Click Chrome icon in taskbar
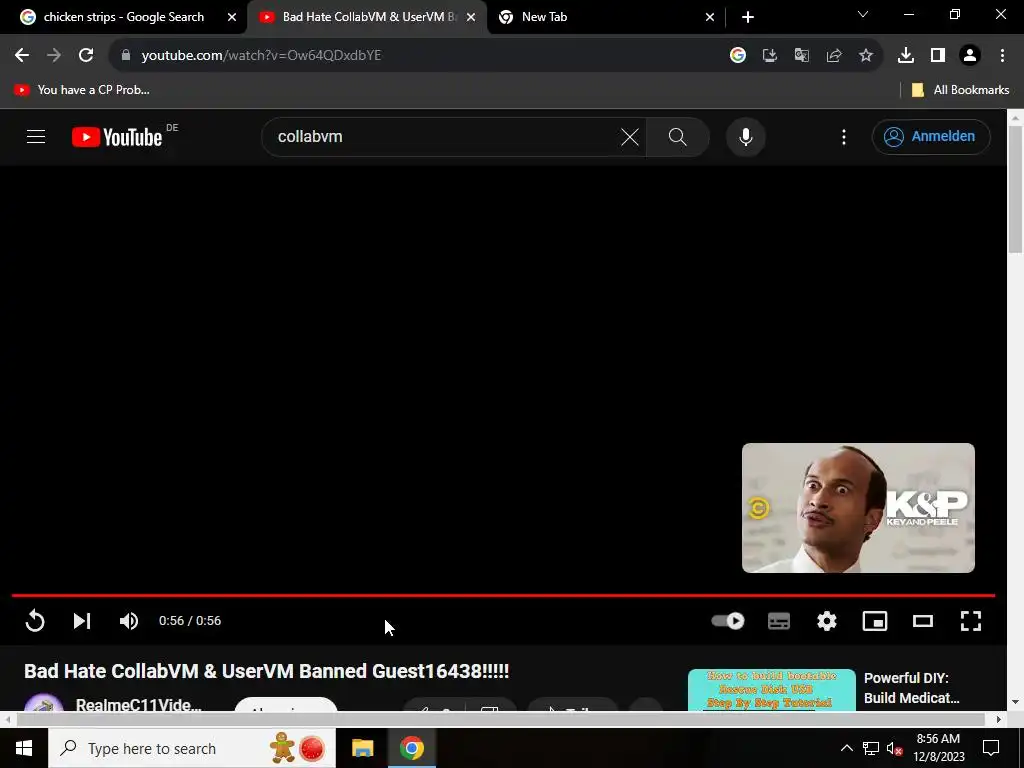Viewport: 1024px width, 768px height. [411, 748]
